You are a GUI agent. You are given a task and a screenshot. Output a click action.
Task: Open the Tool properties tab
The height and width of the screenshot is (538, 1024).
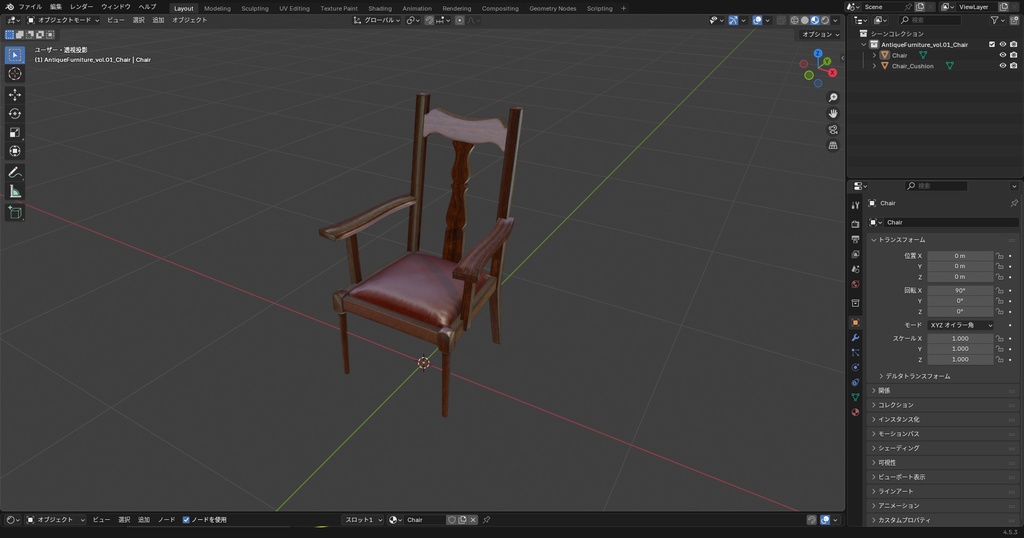point(856,205)
